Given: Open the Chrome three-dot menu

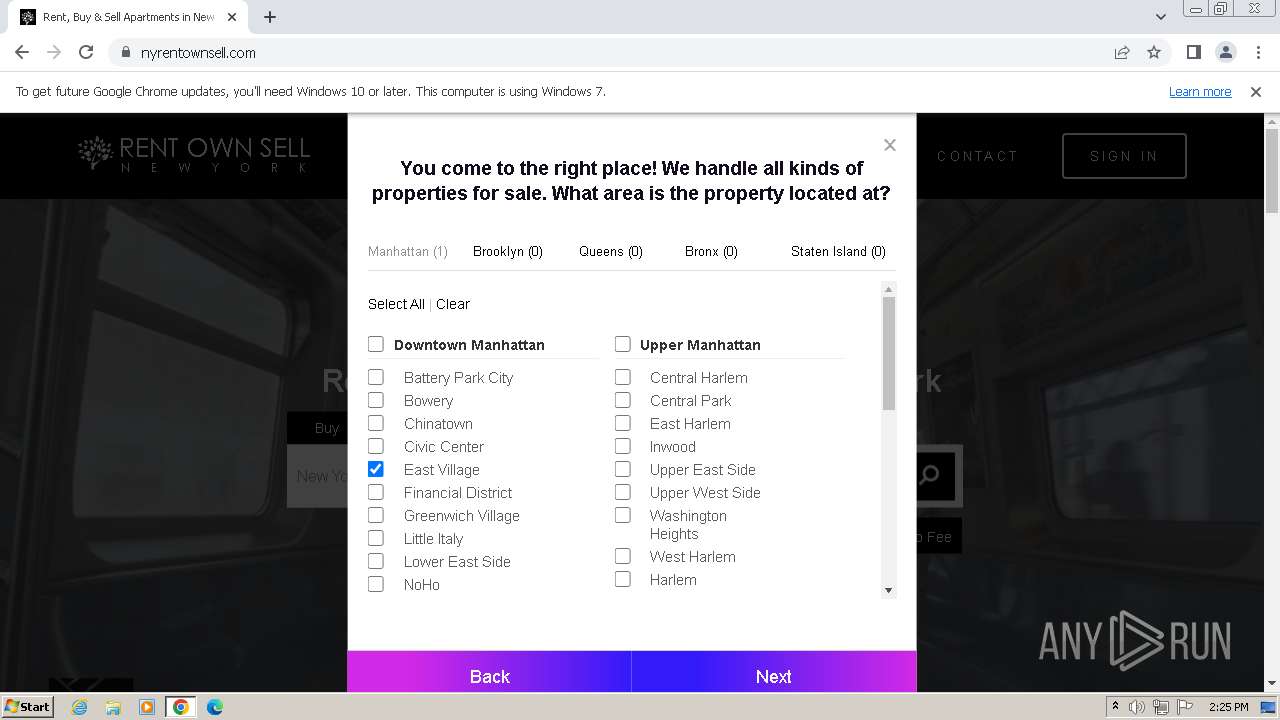Looking at the screenshot, I should [x=1258, y=52].
